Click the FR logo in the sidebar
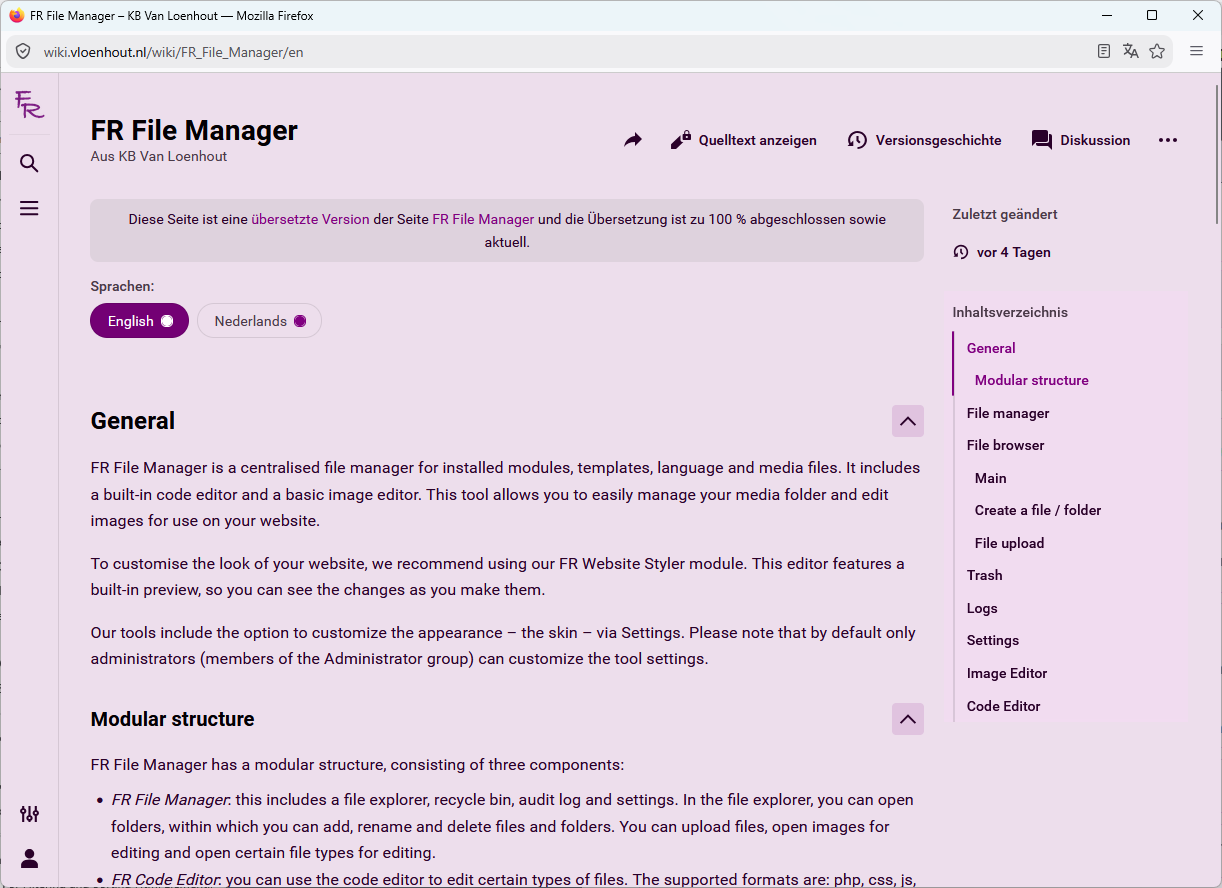Viewport: 1222px width, 888px height. pos(29,104)
